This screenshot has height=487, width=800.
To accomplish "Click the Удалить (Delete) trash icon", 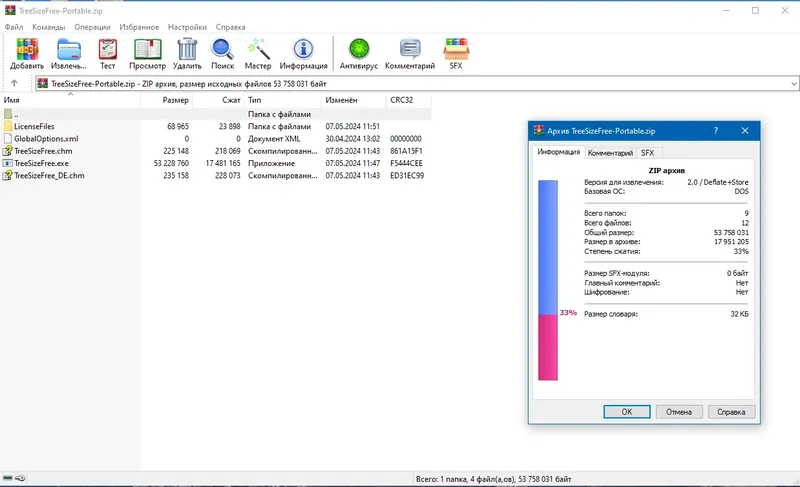I will [187, 49].
